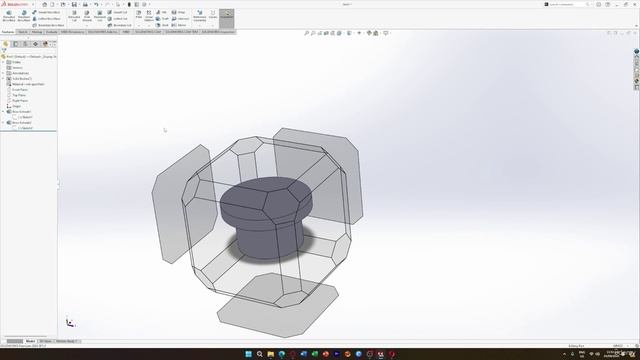Click the Windows Search taskbar icon
Image resolution: width=640 pixels, height=360 pixels.
(260, 354)
